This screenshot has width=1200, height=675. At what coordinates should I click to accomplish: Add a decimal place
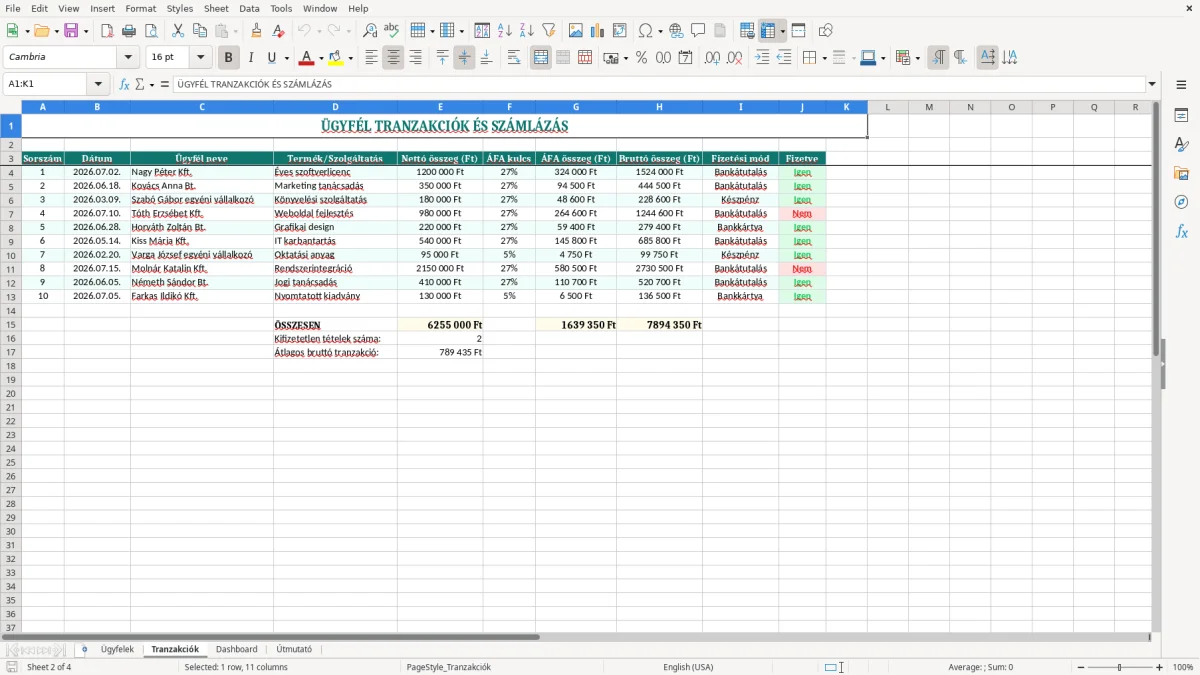(712, 58)
